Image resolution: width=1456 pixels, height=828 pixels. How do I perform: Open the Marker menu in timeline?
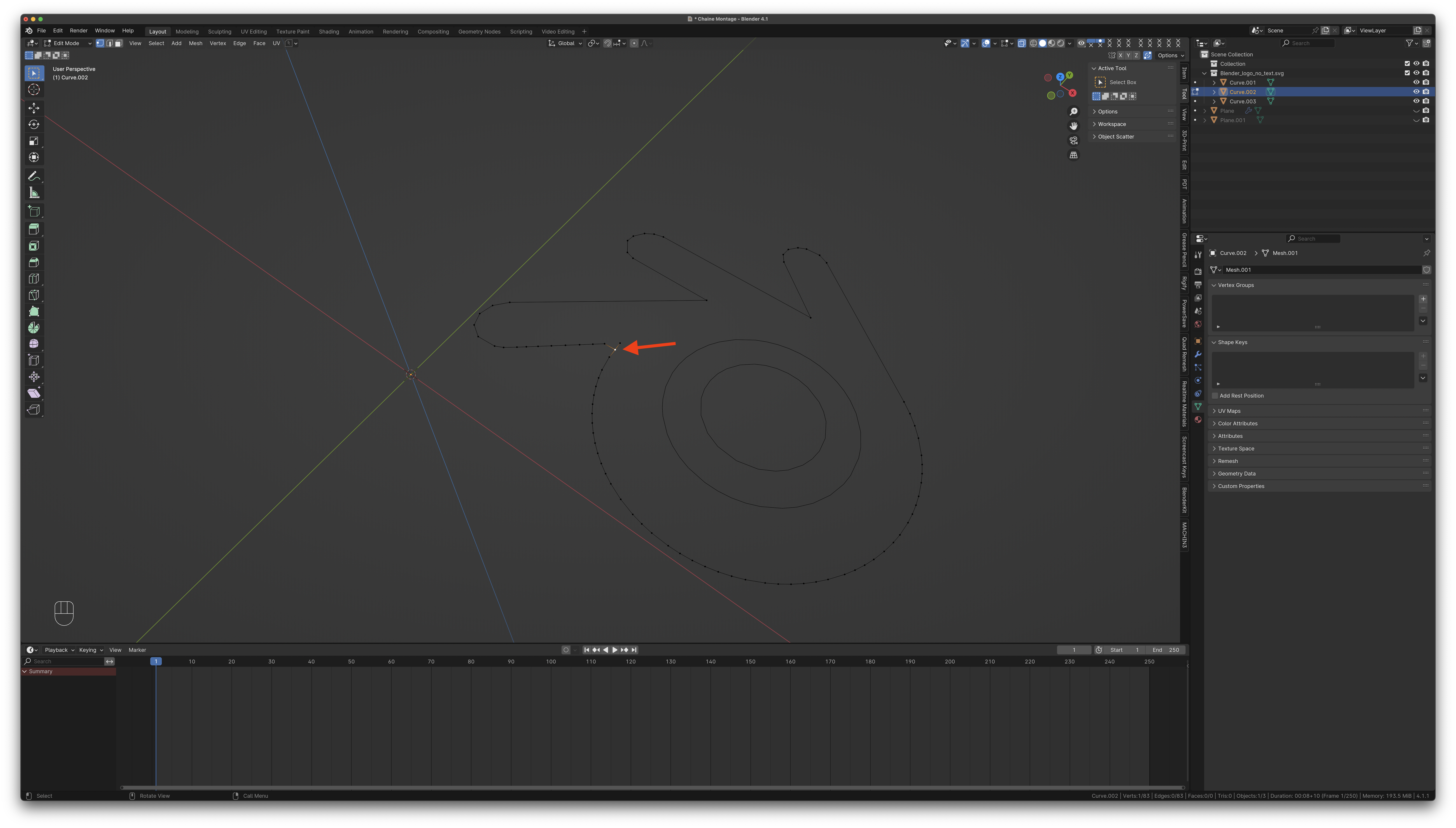137,650
